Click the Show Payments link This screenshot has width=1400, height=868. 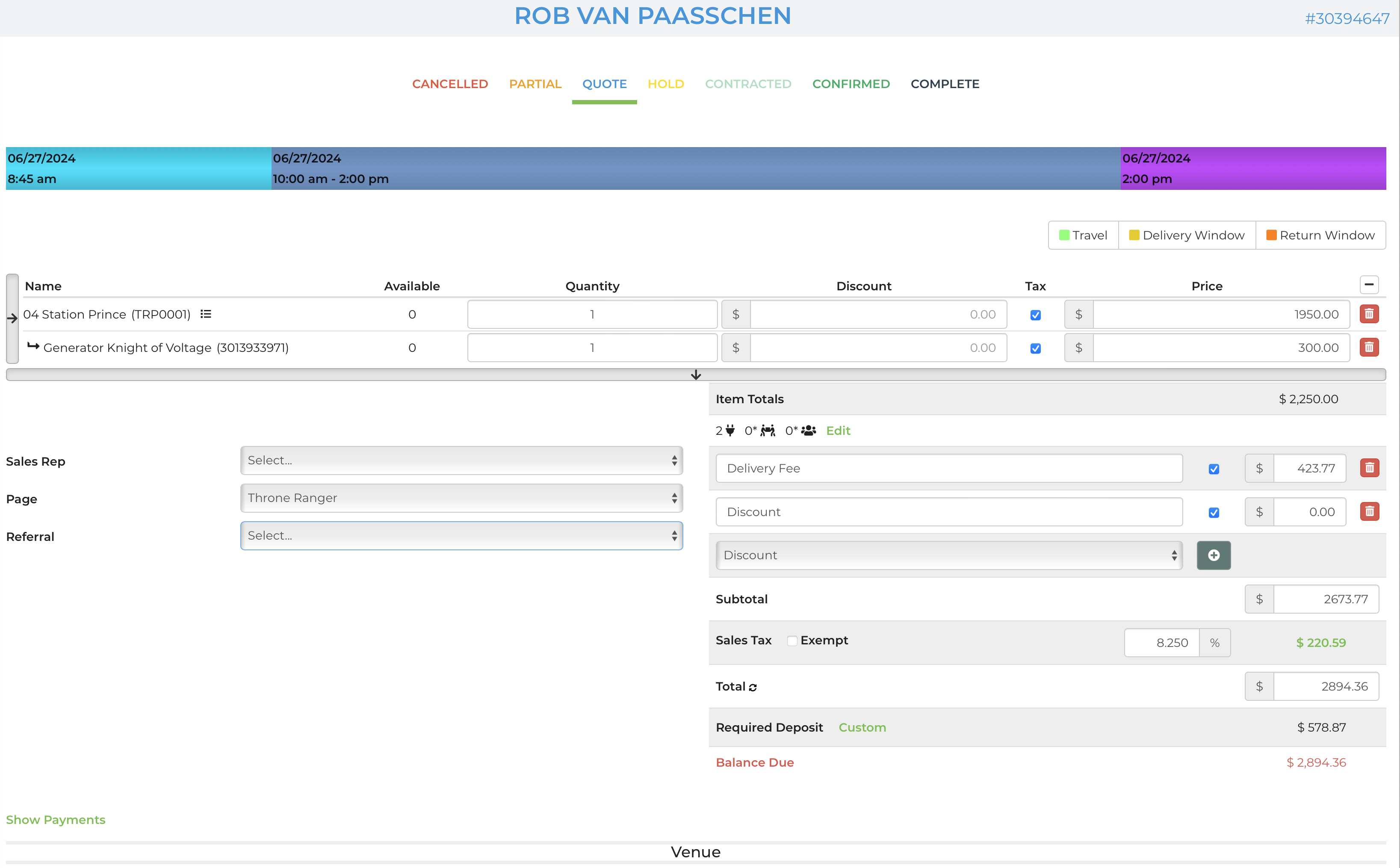click(x=56, y=819)
